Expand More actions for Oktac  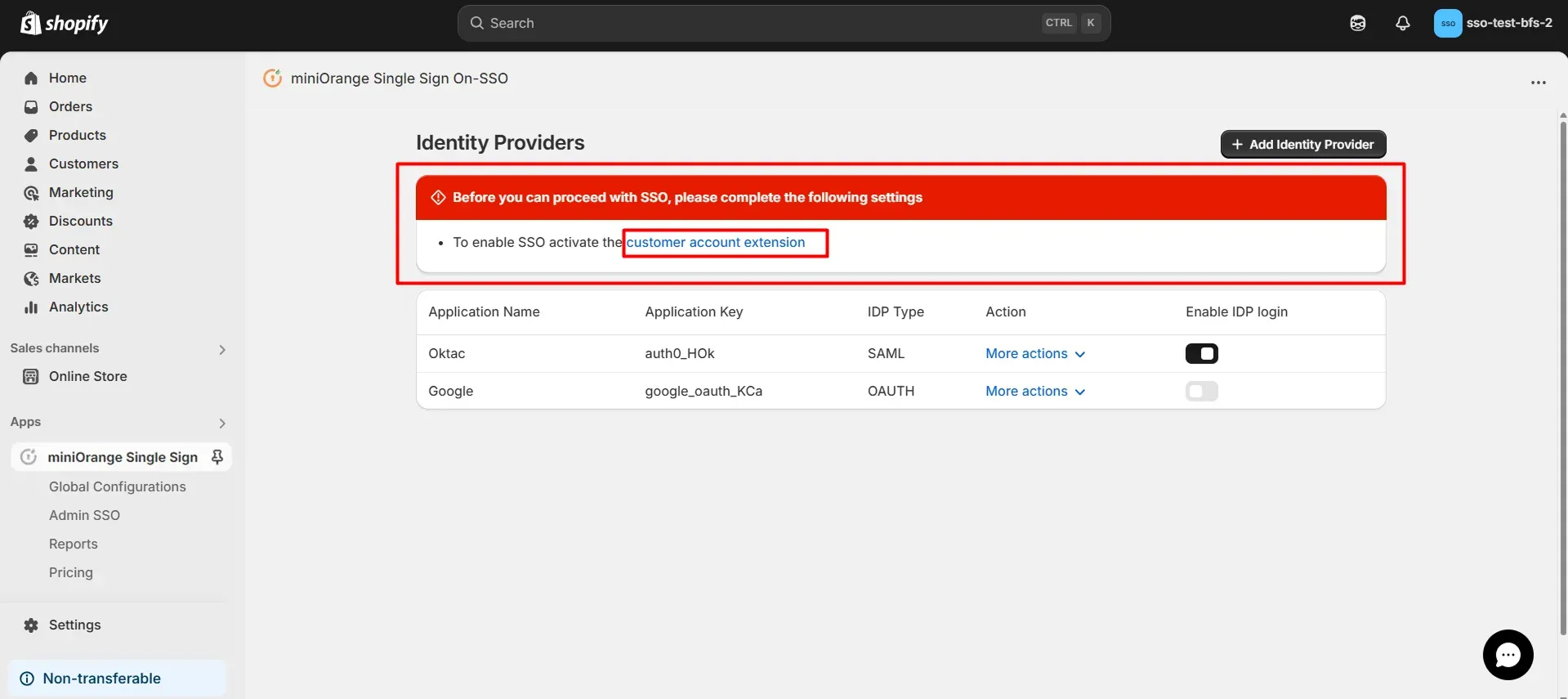click(1035, 354)
